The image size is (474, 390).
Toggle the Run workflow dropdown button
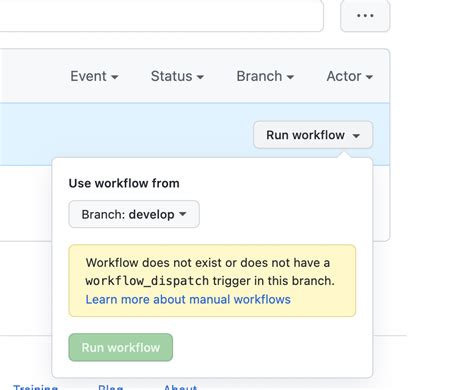tap(313, 135)
